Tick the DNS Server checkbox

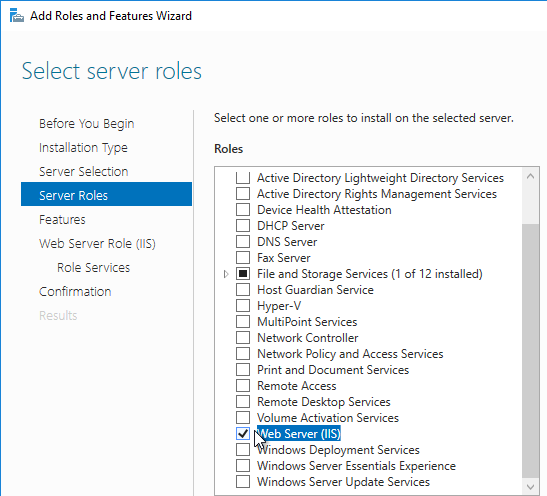tap(243, 242)
